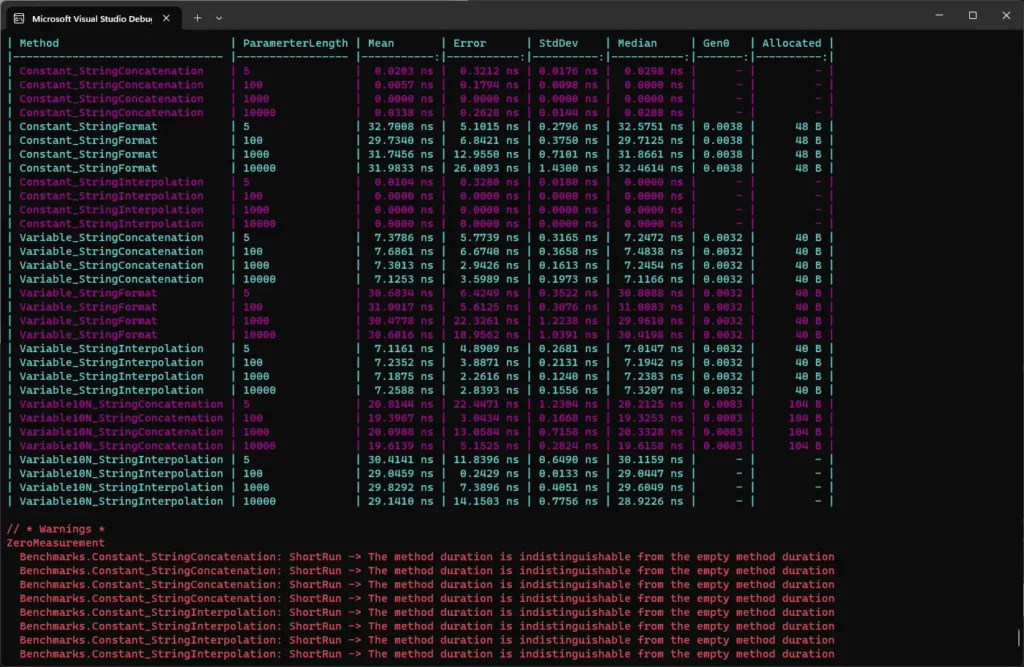
Task: Click error value 12.9550 ns
Action: [x=486, y=155]
